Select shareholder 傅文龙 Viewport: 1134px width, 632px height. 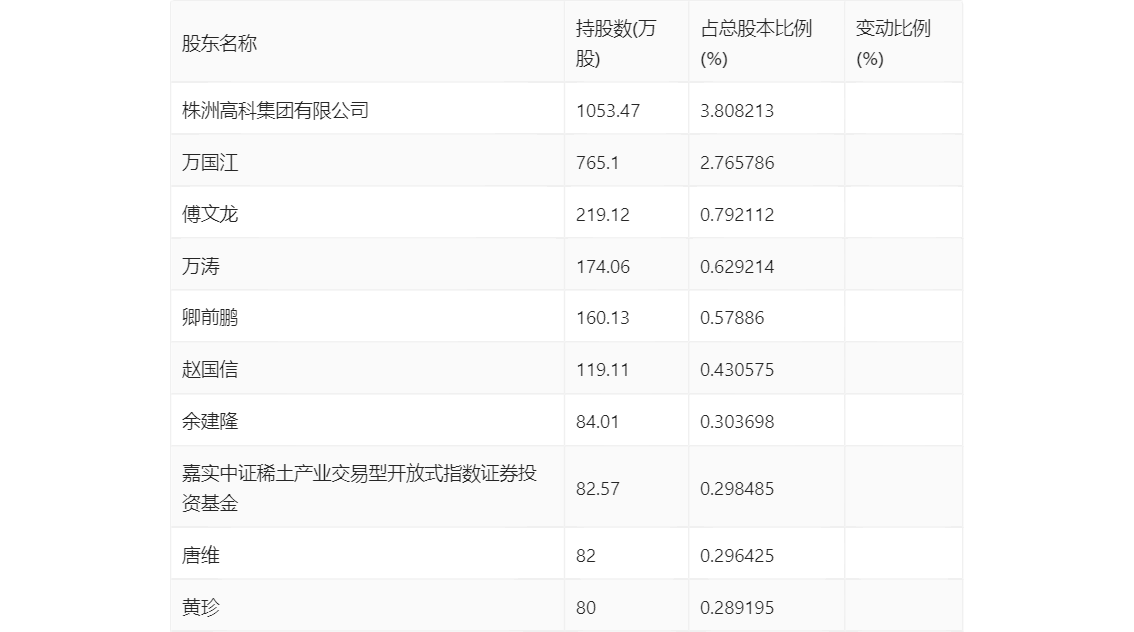coord(210,215)
